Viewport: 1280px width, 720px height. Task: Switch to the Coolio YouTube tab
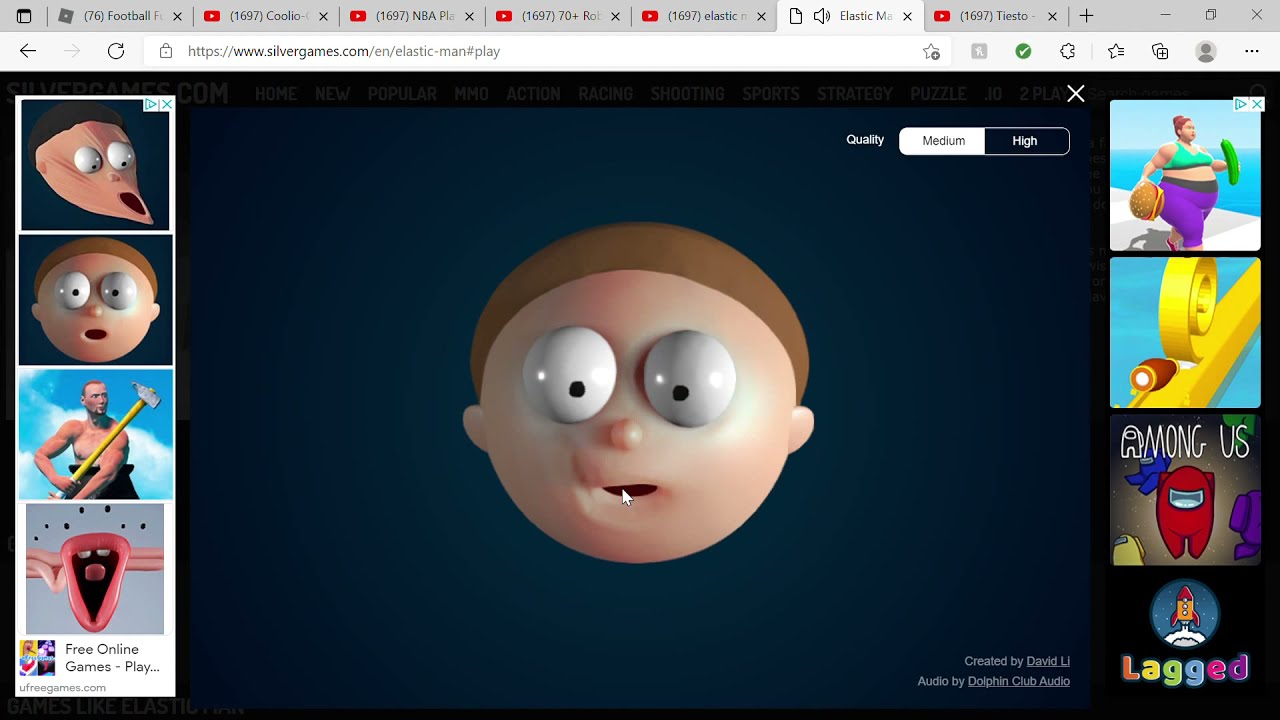[266, 16]
